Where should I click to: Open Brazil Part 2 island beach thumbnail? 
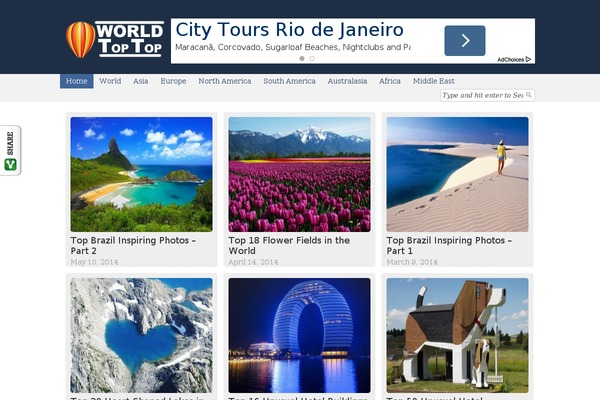coord(141,174)
